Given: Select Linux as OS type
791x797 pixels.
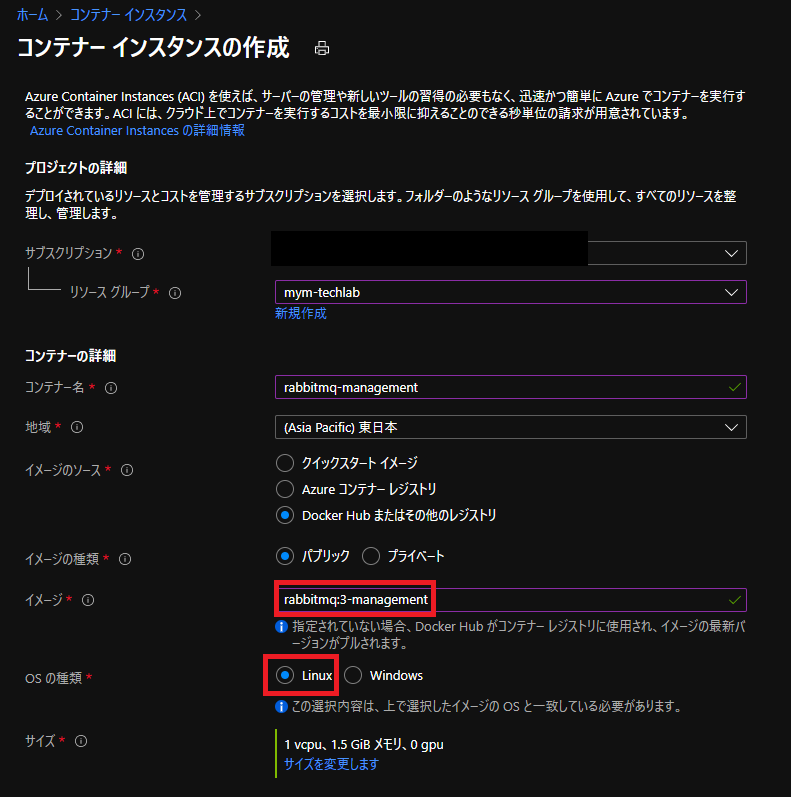Looking at the screenshot, I should coord(285,675).
